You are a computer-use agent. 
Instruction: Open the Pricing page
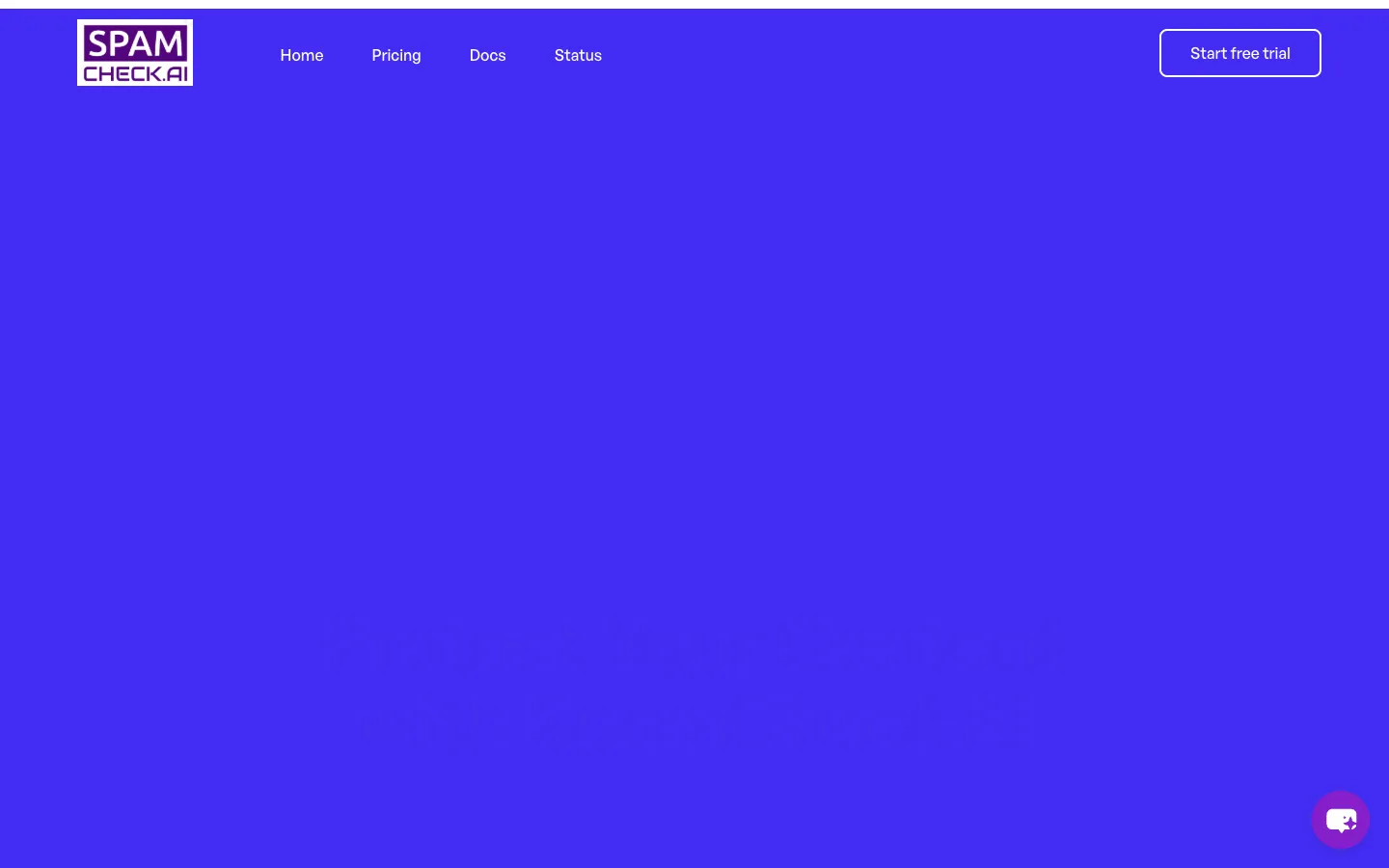click(396, 55)
